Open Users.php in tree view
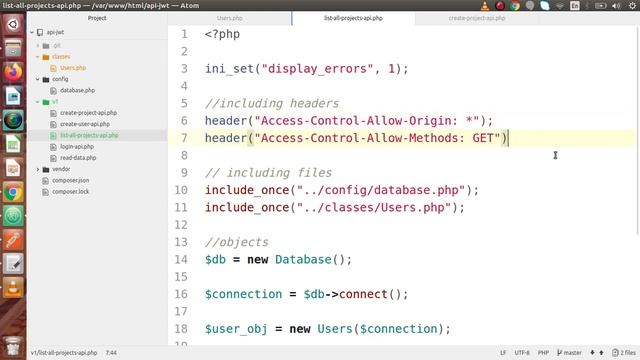Viewport: 640px width, 360px height. point(73,68)
